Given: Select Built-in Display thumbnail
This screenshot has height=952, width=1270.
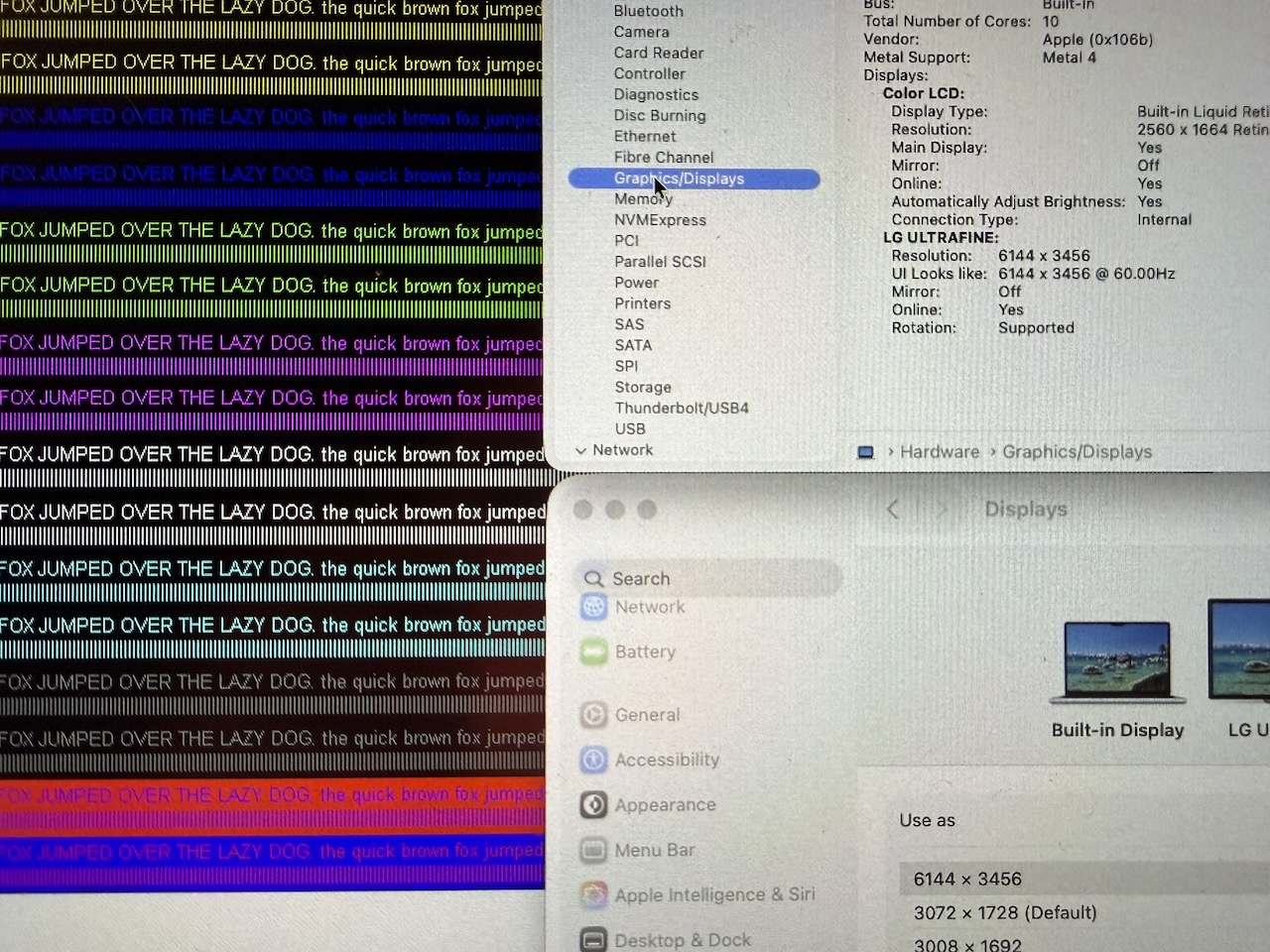Looking at the screenshot, I should tap(1117, 661).
